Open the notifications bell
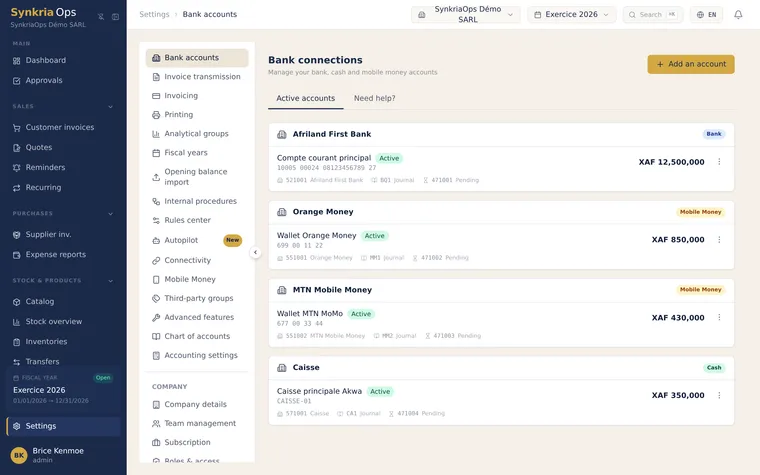The height and width of the screenshot is (475, 760). click(x=738, y=15)
